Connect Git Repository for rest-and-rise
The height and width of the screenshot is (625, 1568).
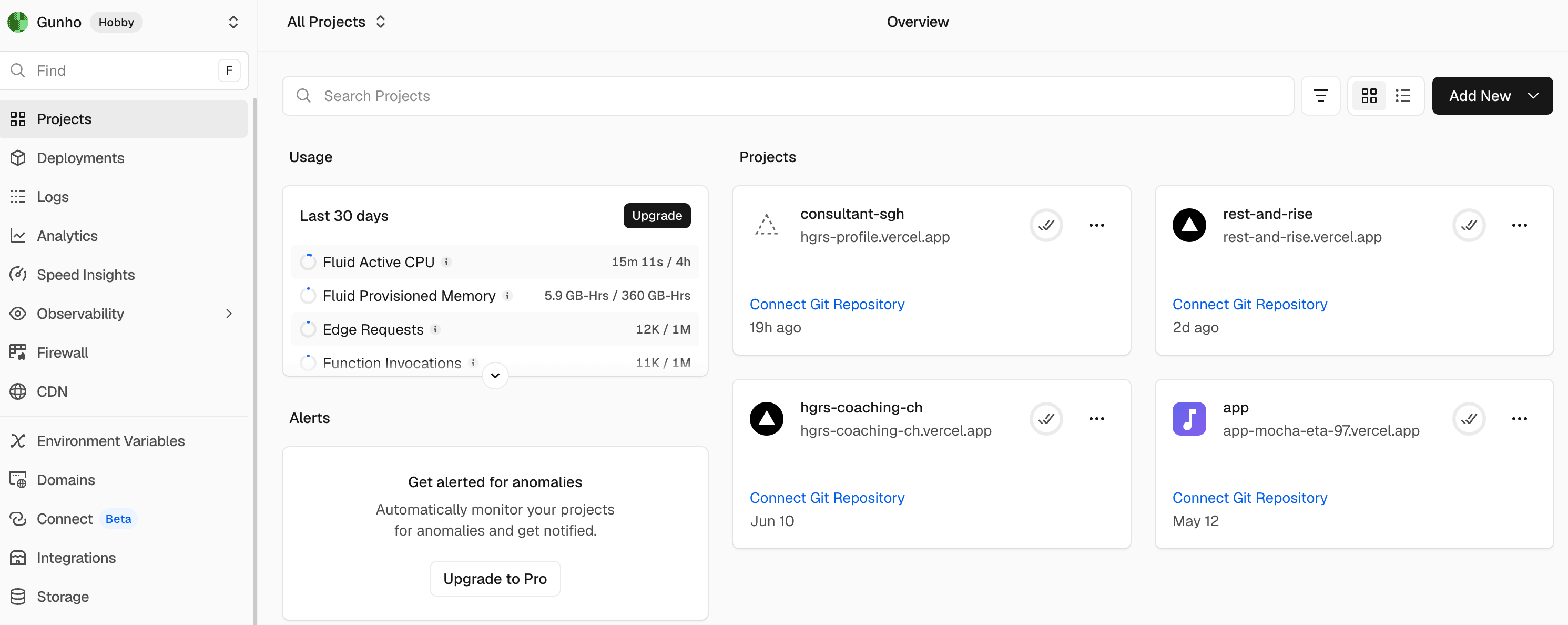pos(1250,304)
